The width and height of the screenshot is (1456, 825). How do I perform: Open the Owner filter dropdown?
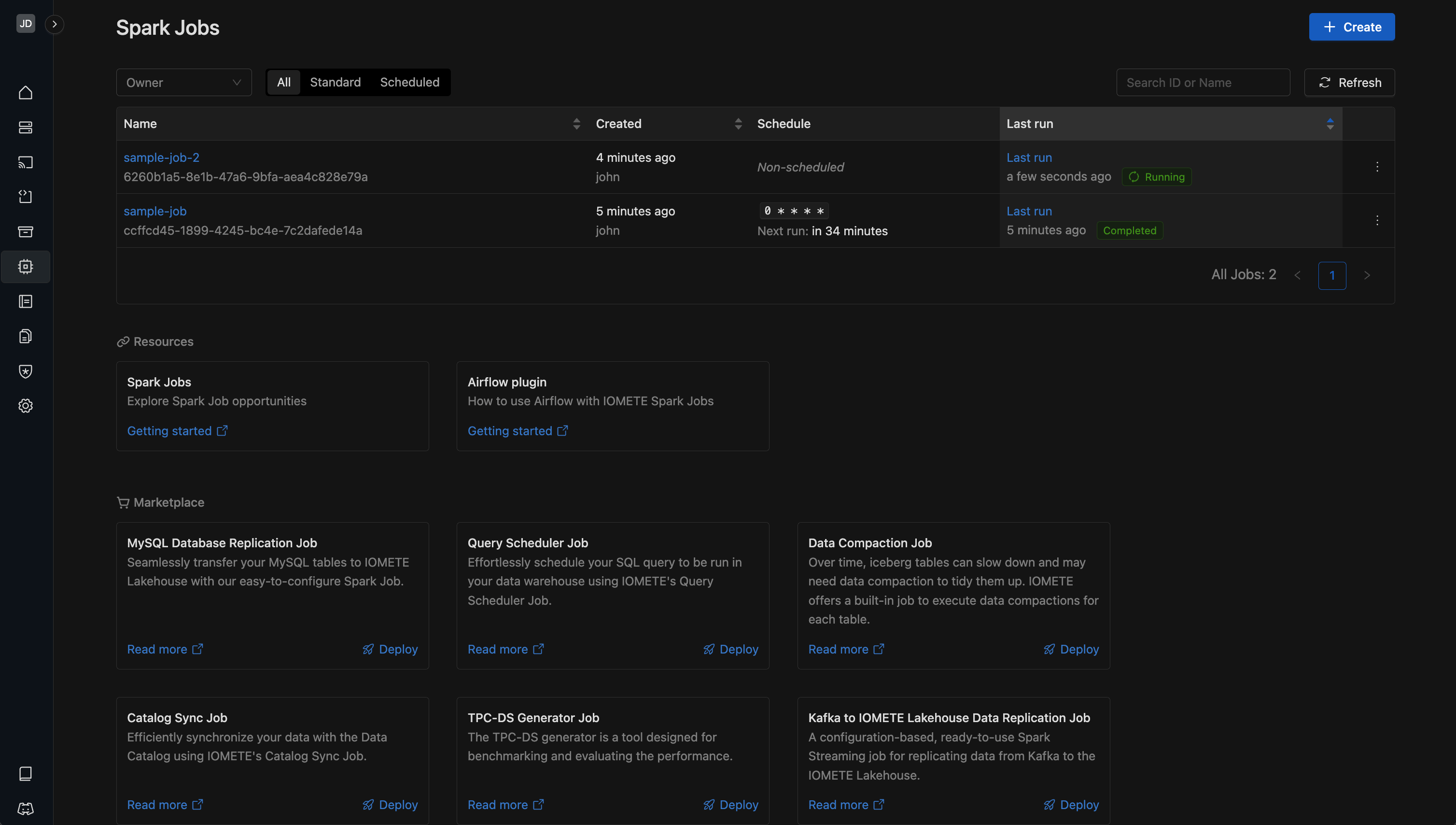pyautogui.click(x=184, y=83)
